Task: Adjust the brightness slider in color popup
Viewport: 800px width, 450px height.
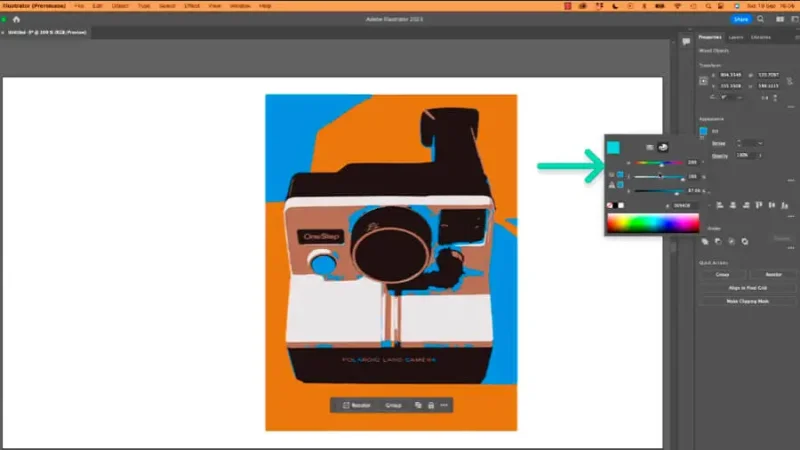Action: [659, 191]
